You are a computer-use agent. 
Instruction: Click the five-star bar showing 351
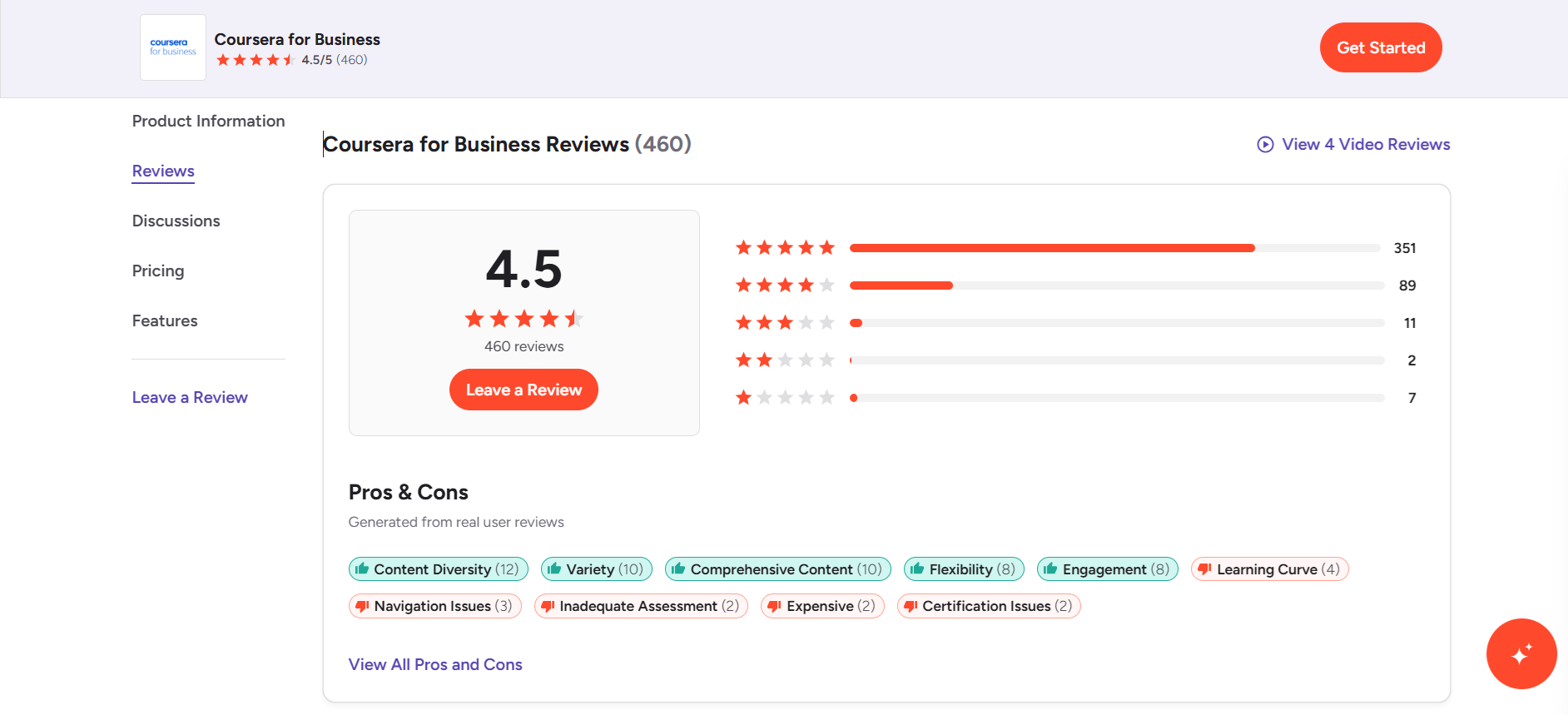click(x=1115, y=248)
